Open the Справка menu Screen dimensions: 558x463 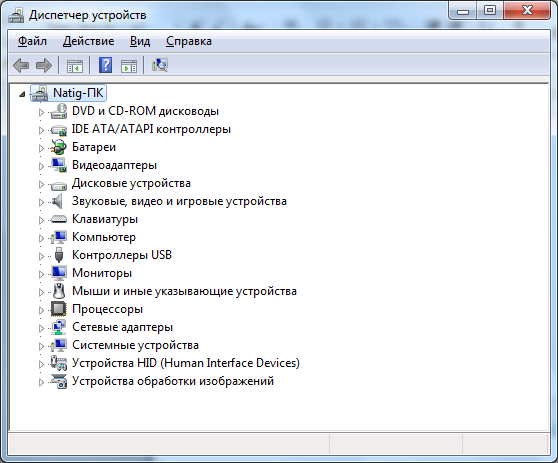(x=189, y=41)
